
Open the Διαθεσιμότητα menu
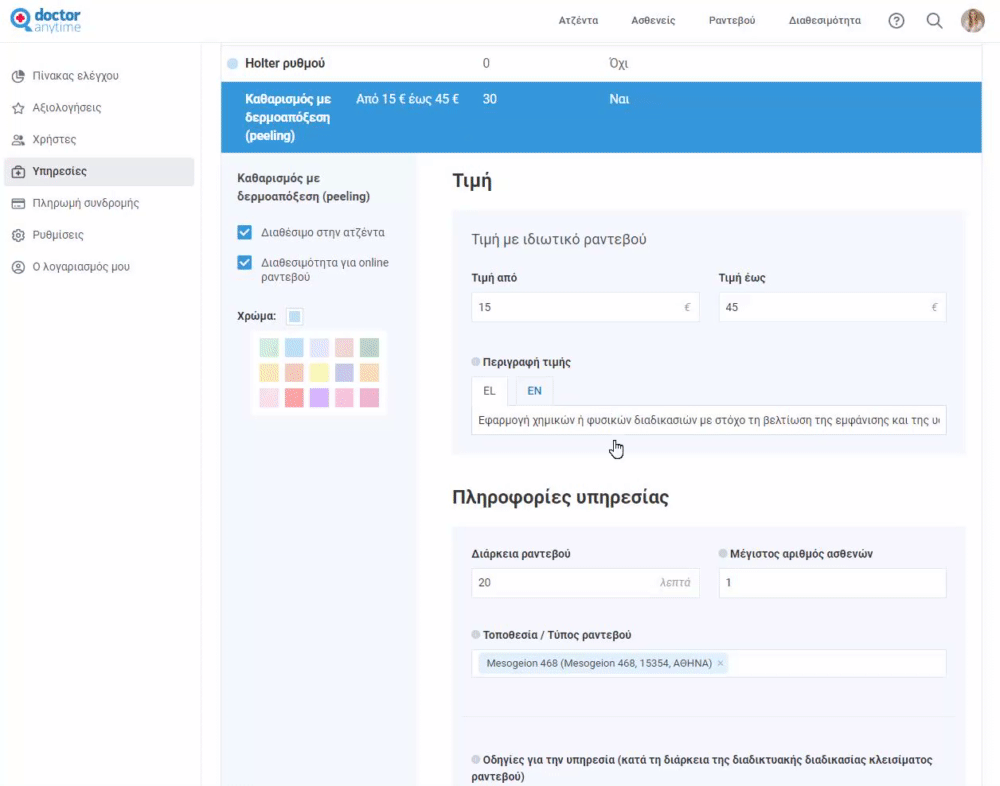pyautogui.click(x=825, y=20)
